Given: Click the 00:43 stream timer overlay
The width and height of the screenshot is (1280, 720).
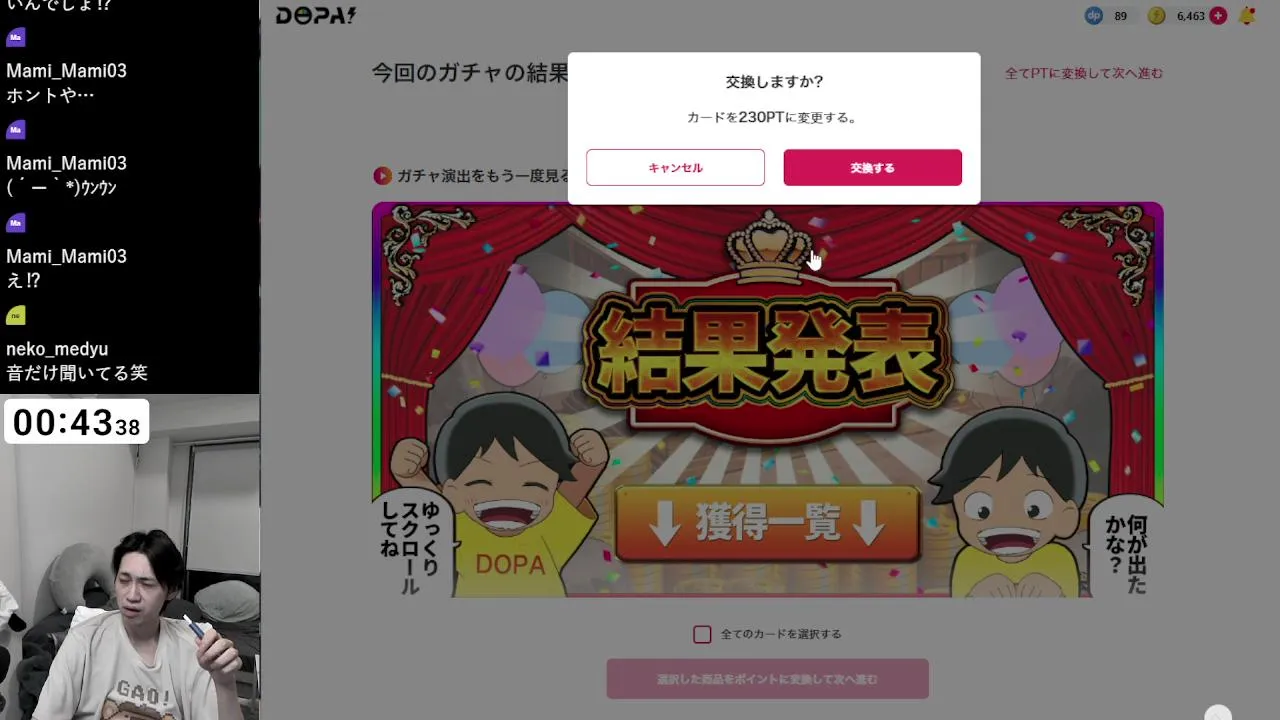Looking at the screenshot, I should pos(77,422).
